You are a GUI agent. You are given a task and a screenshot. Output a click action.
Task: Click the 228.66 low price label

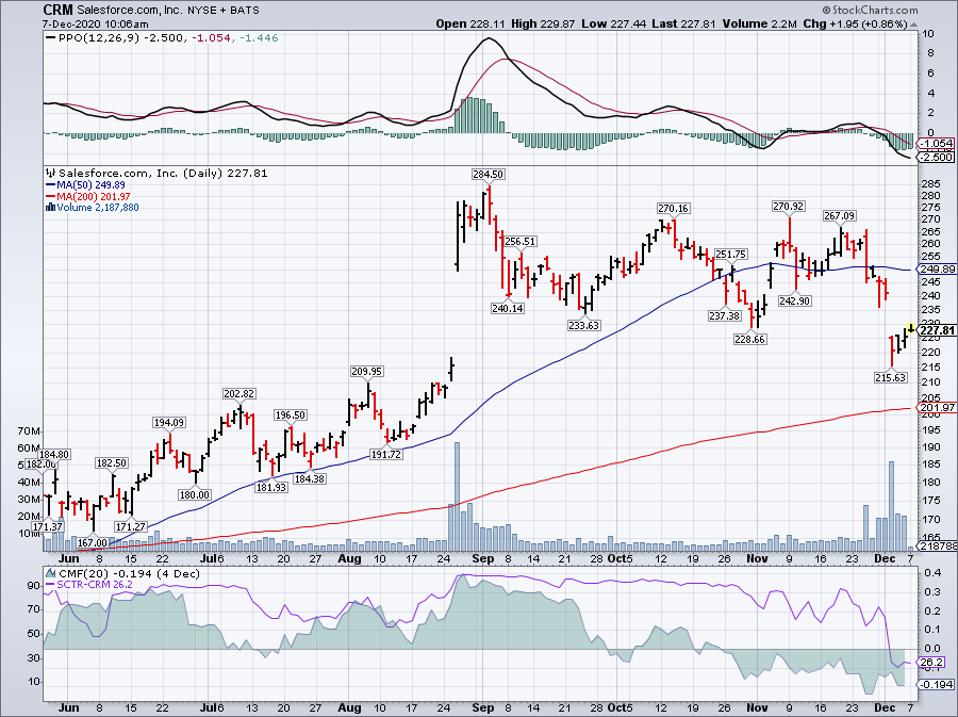click(x=750, y=340)
